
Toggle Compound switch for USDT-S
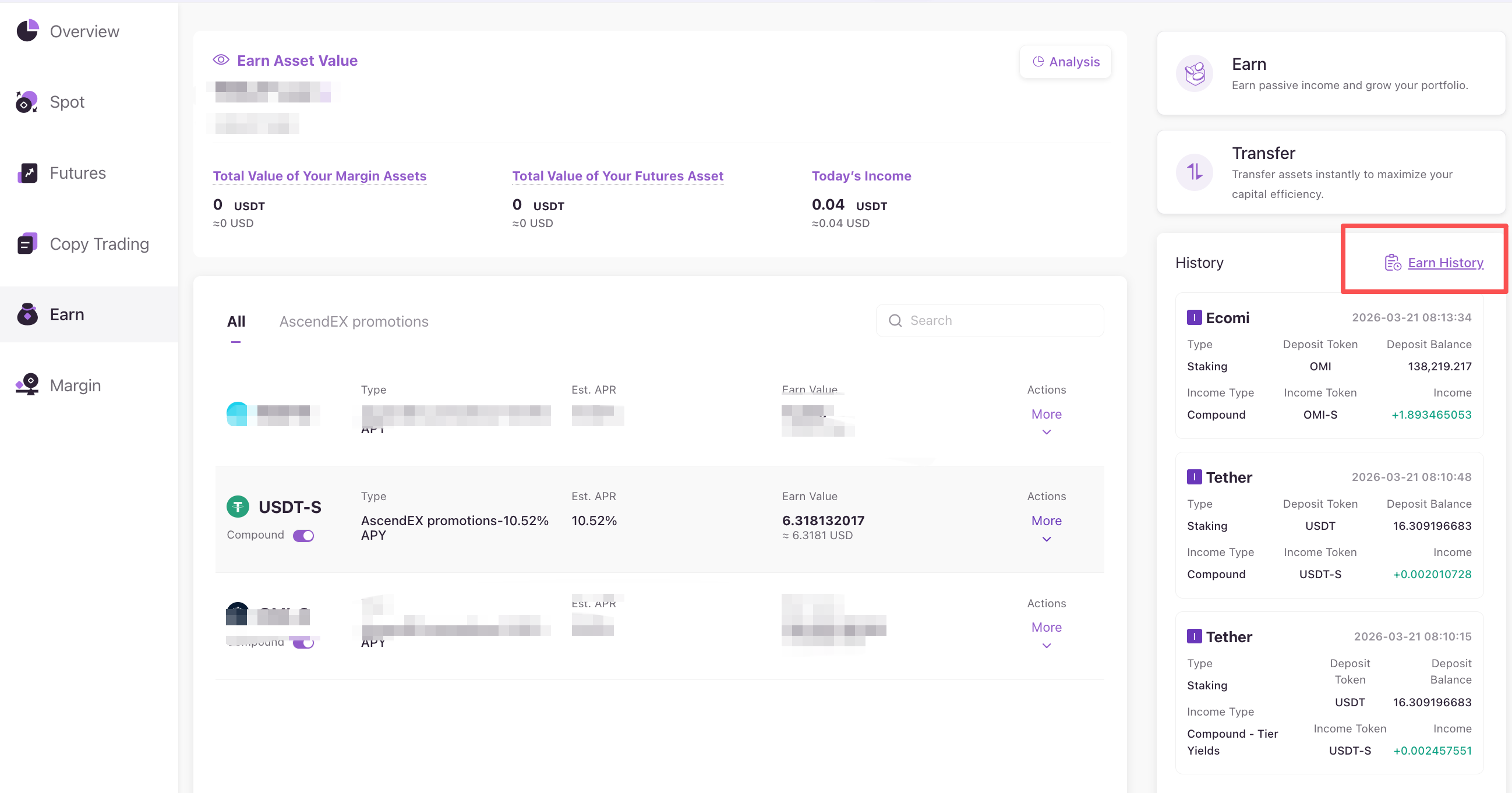(303, 536)
